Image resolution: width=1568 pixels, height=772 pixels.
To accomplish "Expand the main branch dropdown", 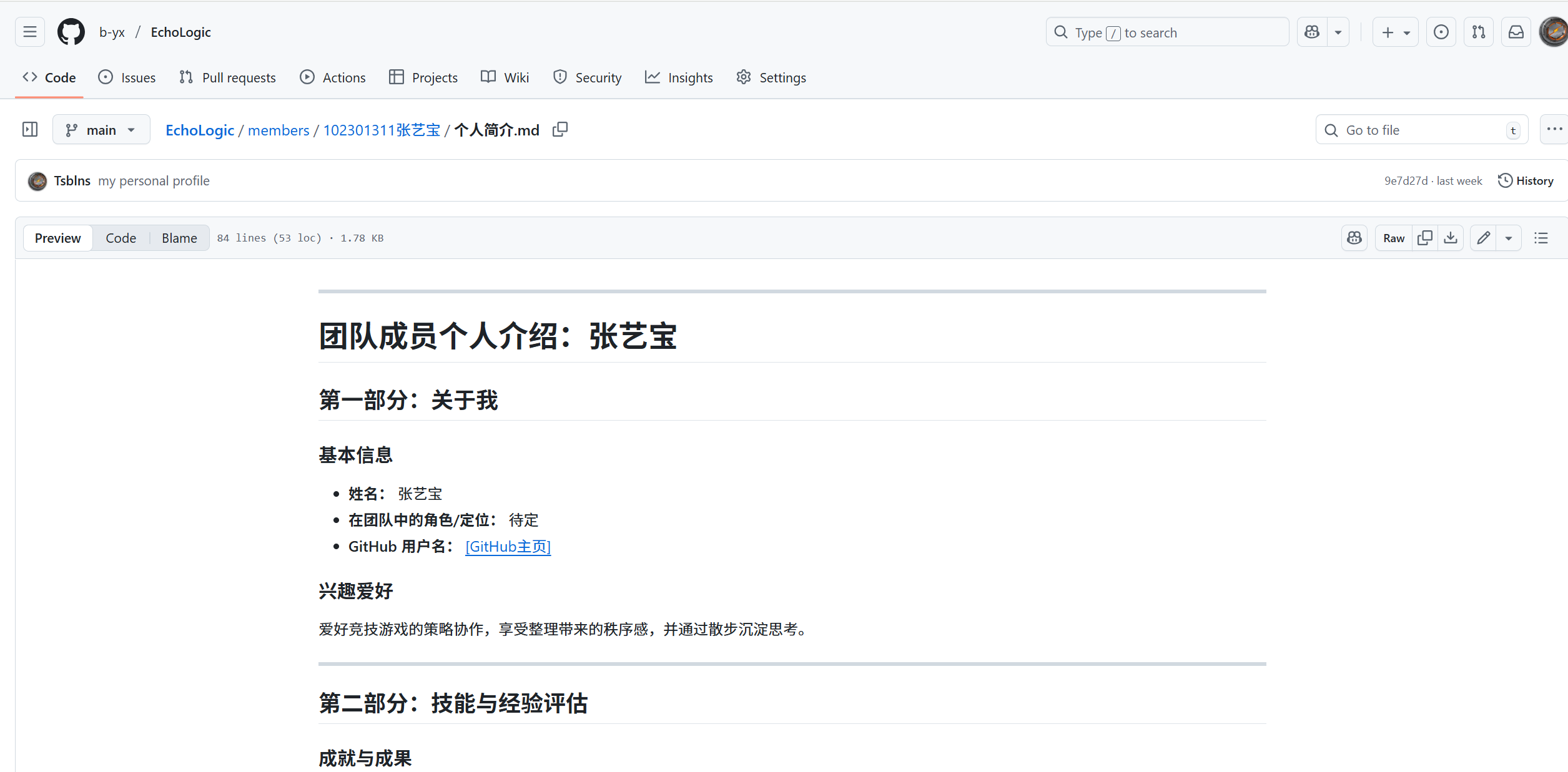I will pyautogui.click(x=101, y=130).
